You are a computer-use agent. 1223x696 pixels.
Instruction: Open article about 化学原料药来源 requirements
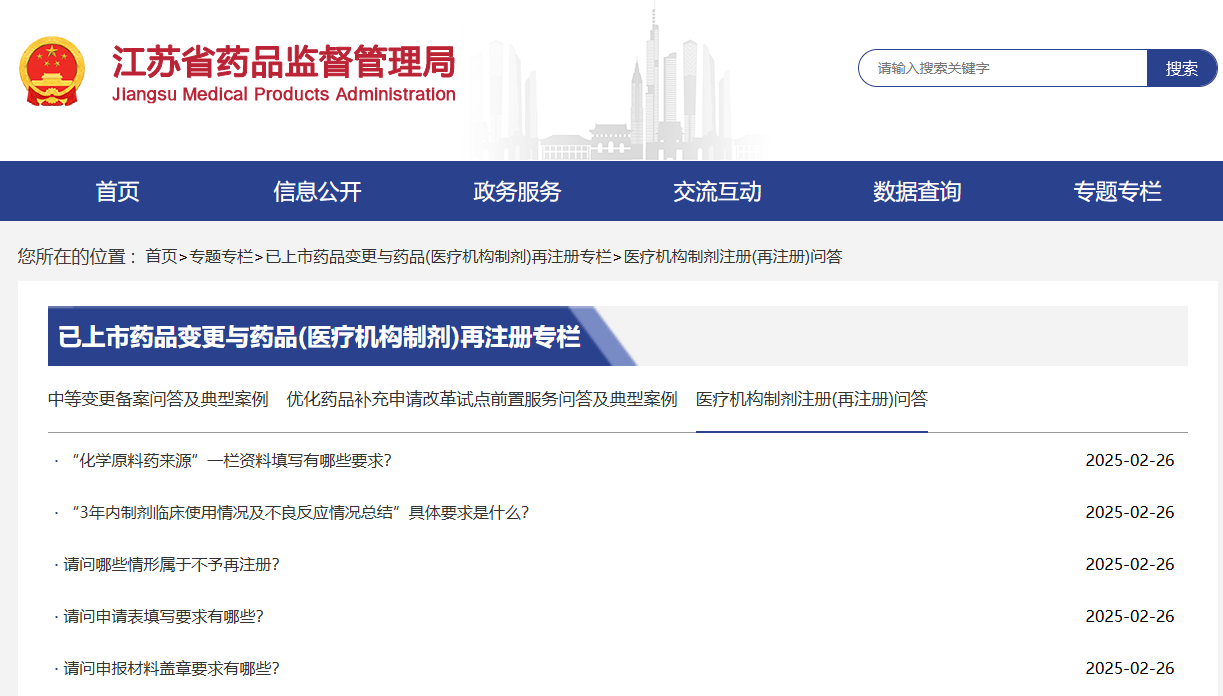[x=231, y=460]
